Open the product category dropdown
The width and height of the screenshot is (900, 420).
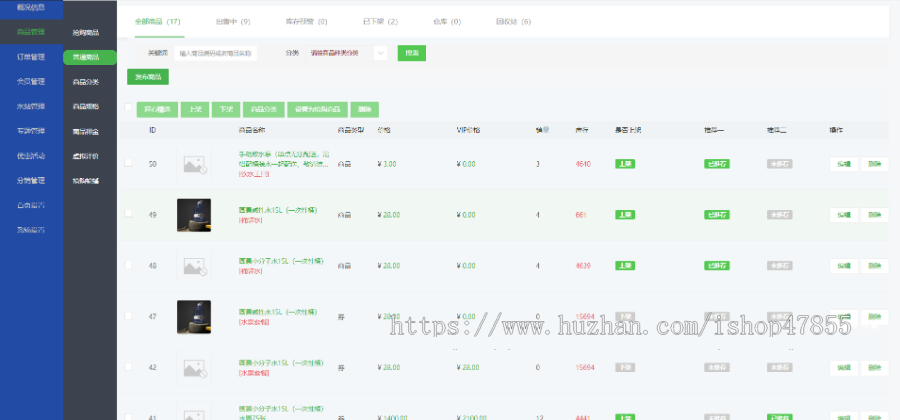347,53
